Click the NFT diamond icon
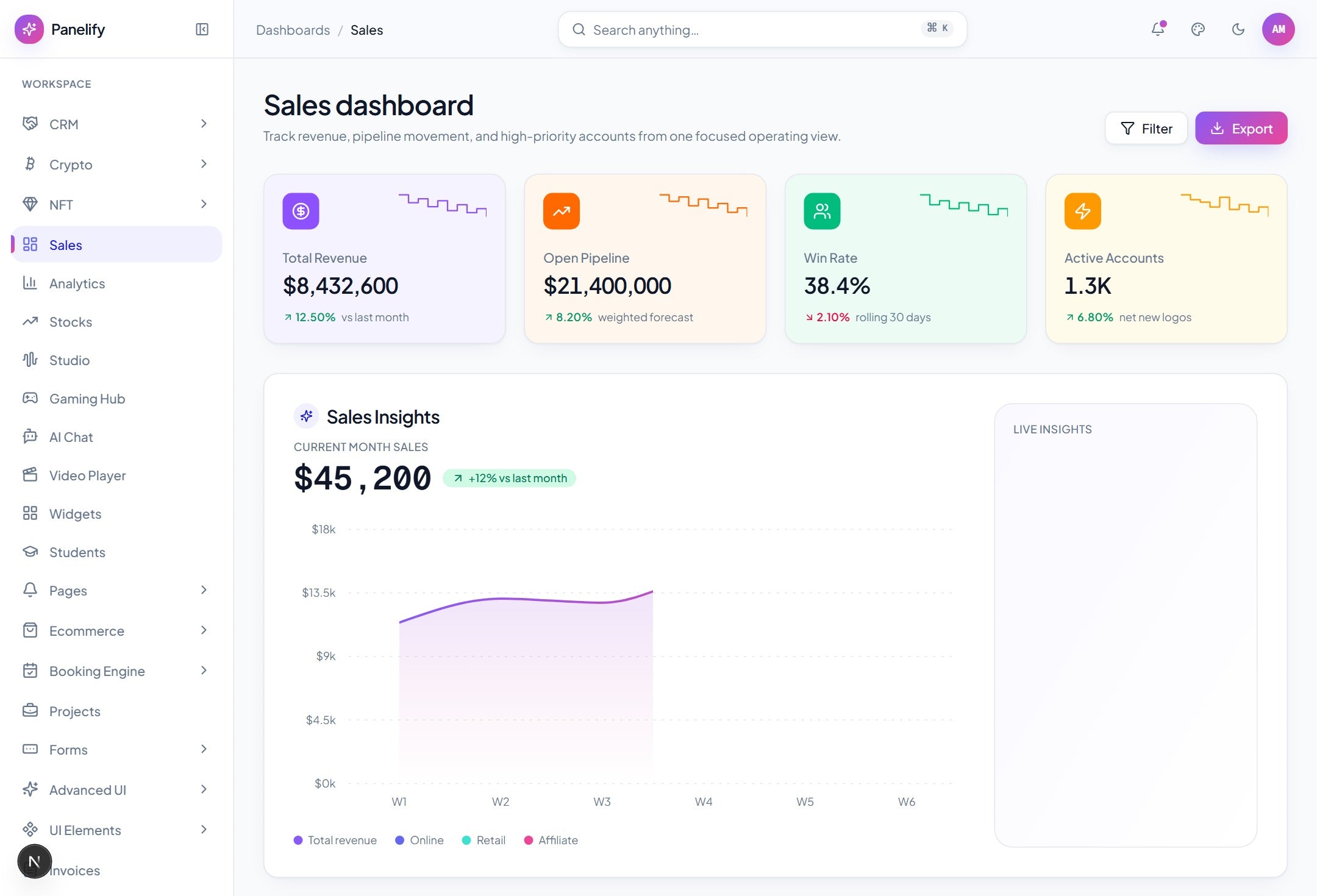Screen dimensions: 1317x896 coord(30,204)
